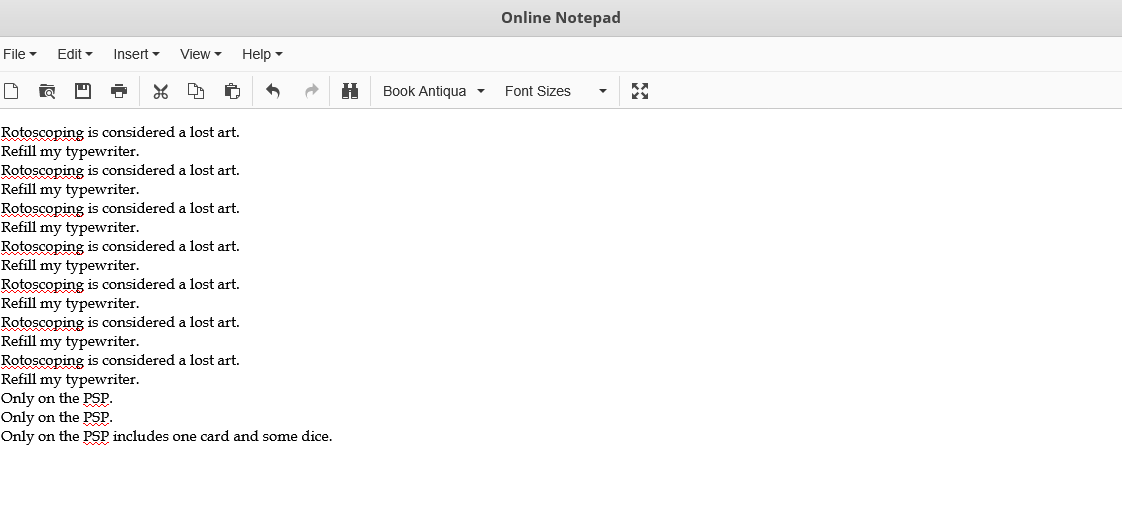Image resolution: width=1122 pixels, height=513 pixels.
Task: Create a new document with the blank page icon
Action: [x=11, y=91]
